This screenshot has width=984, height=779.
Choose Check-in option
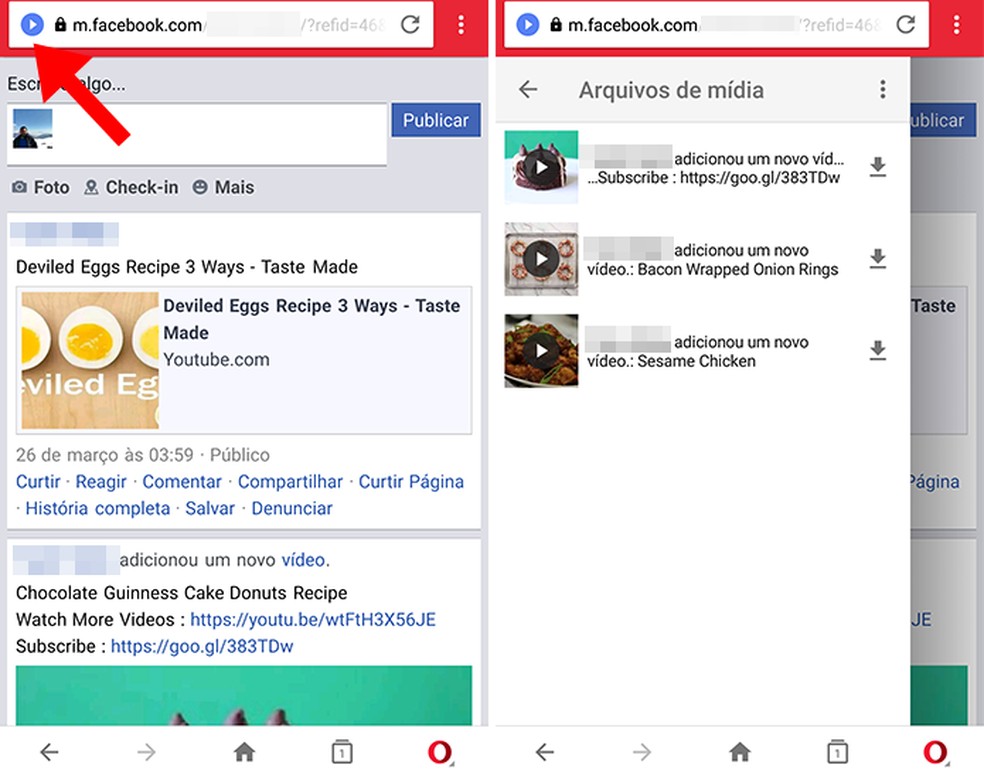pyautogui.click(x=132, y=187)
